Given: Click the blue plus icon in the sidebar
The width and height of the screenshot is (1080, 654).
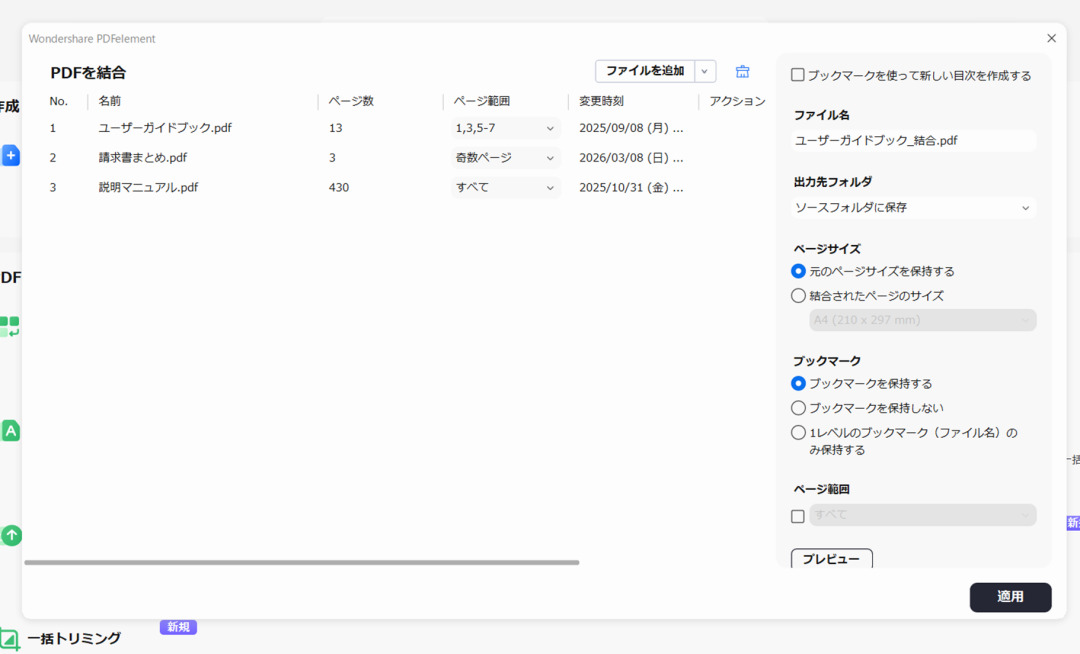Looking at the screenshot, I should (11, 155).
